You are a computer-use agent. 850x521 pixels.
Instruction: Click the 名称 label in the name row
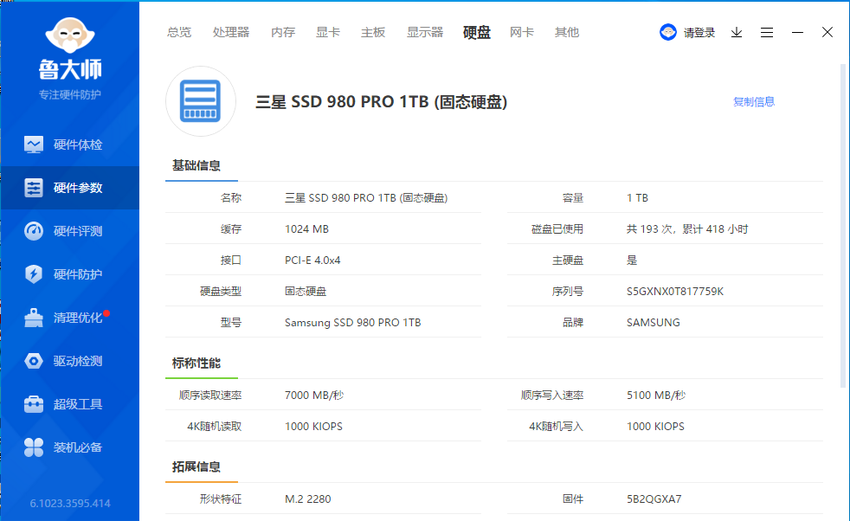point(231,198)
